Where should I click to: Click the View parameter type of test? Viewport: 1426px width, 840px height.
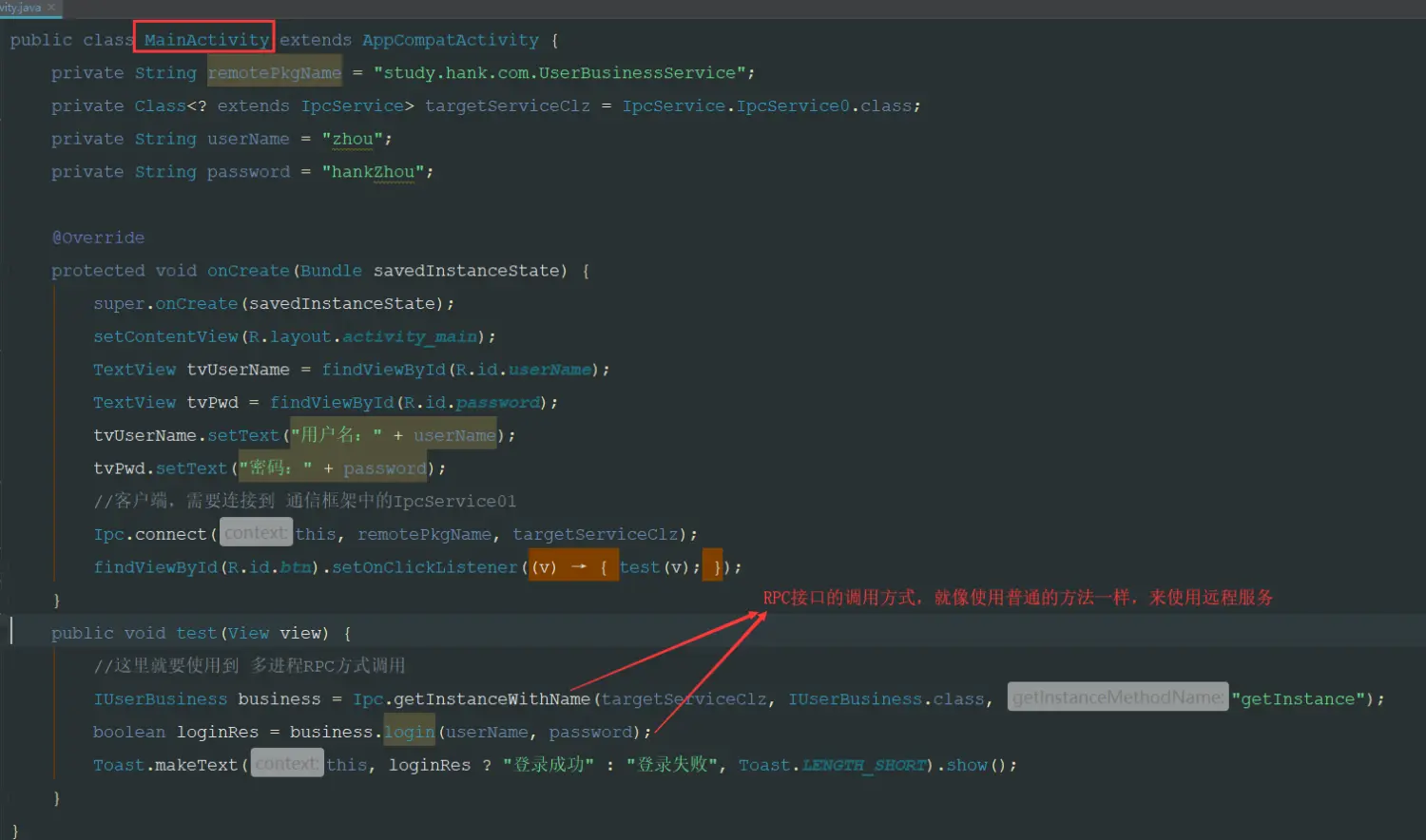click(248, 633)
